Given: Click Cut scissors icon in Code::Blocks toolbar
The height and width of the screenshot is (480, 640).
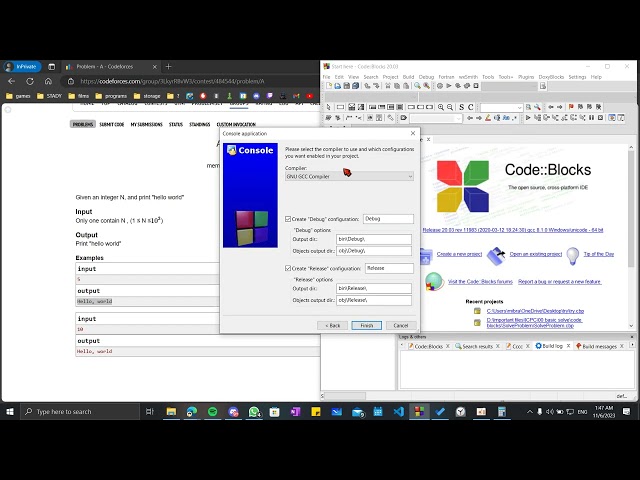Looking at the screenshot, I should (388, 86).
